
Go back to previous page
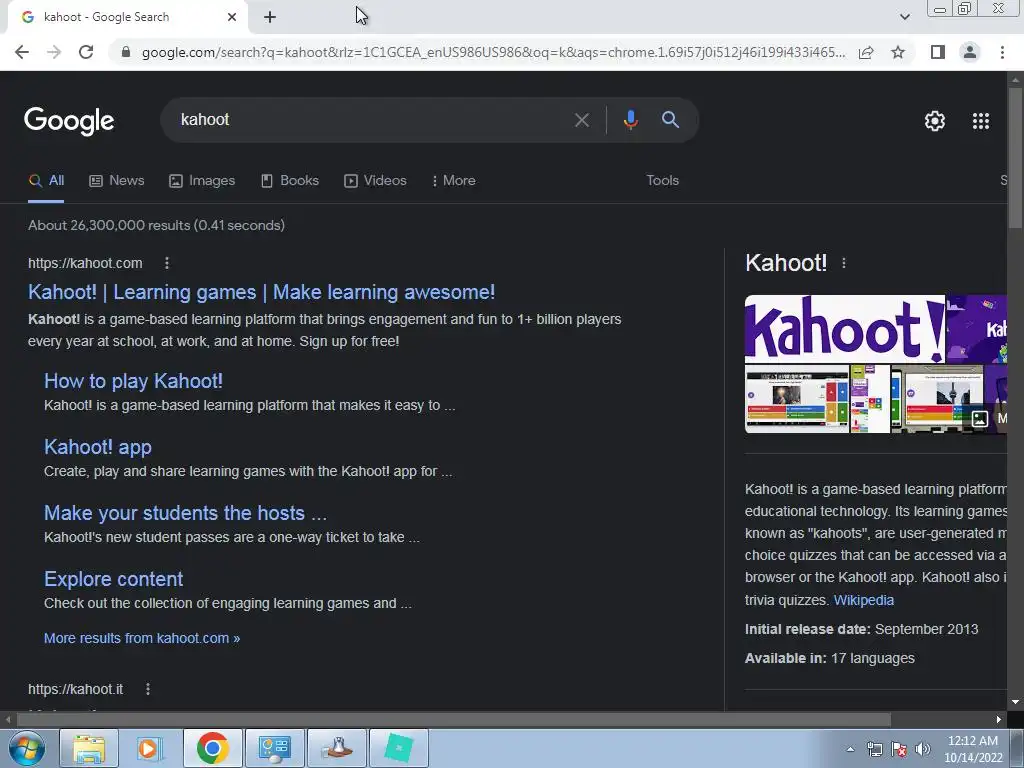click(x=22, y=52)
